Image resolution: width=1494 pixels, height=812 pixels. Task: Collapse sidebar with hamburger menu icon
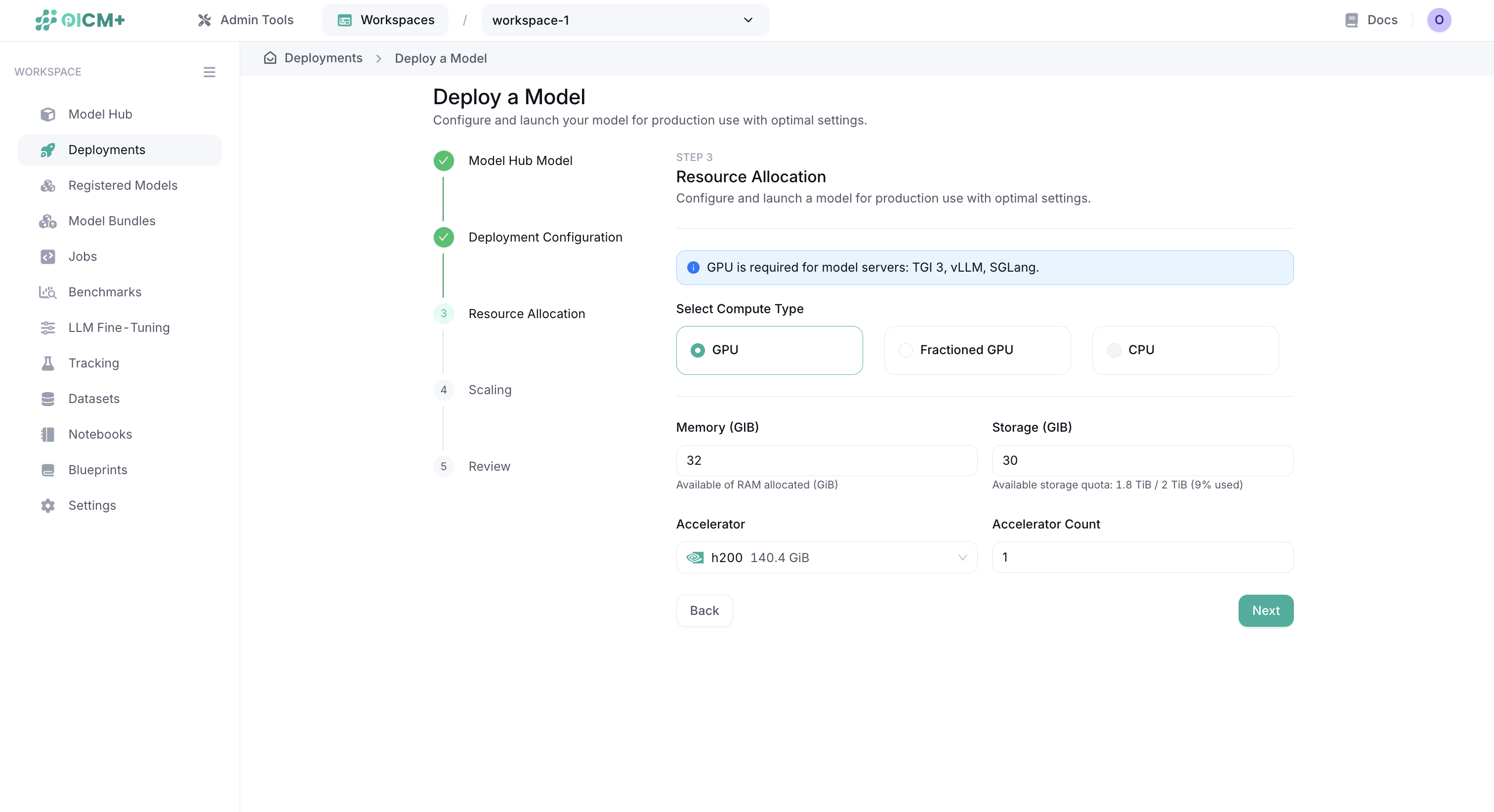pyautogui.click(x=209, y=72)
